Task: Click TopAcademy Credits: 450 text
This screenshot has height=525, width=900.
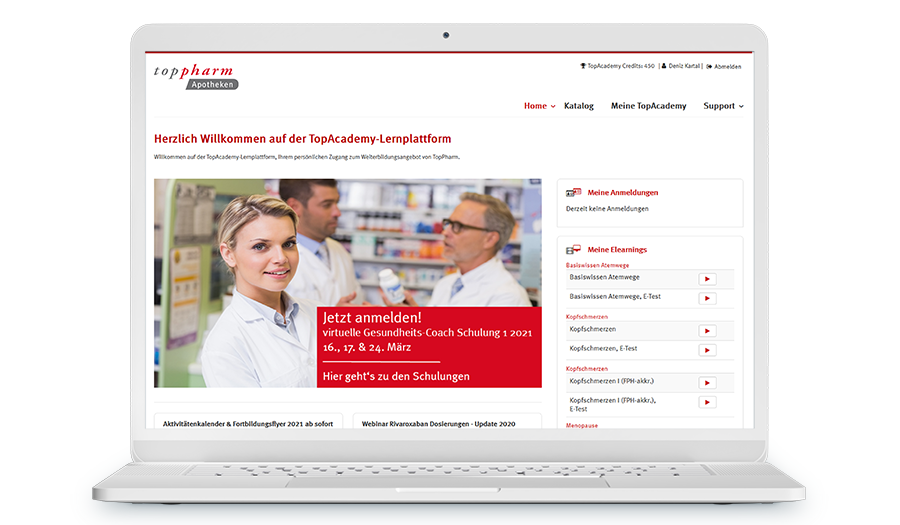Action: point(621,66)
